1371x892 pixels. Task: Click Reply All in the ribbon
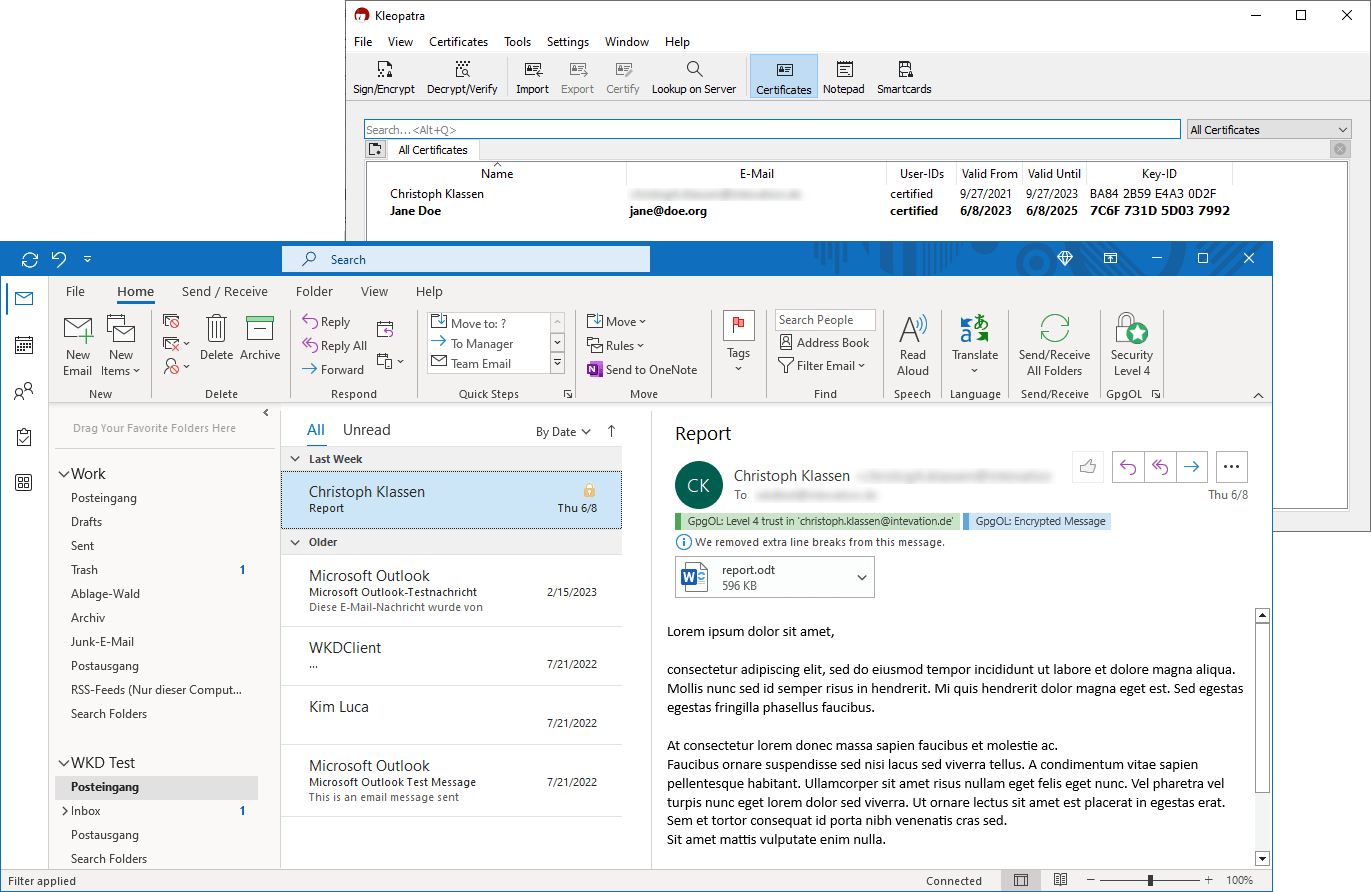[335, 346]
